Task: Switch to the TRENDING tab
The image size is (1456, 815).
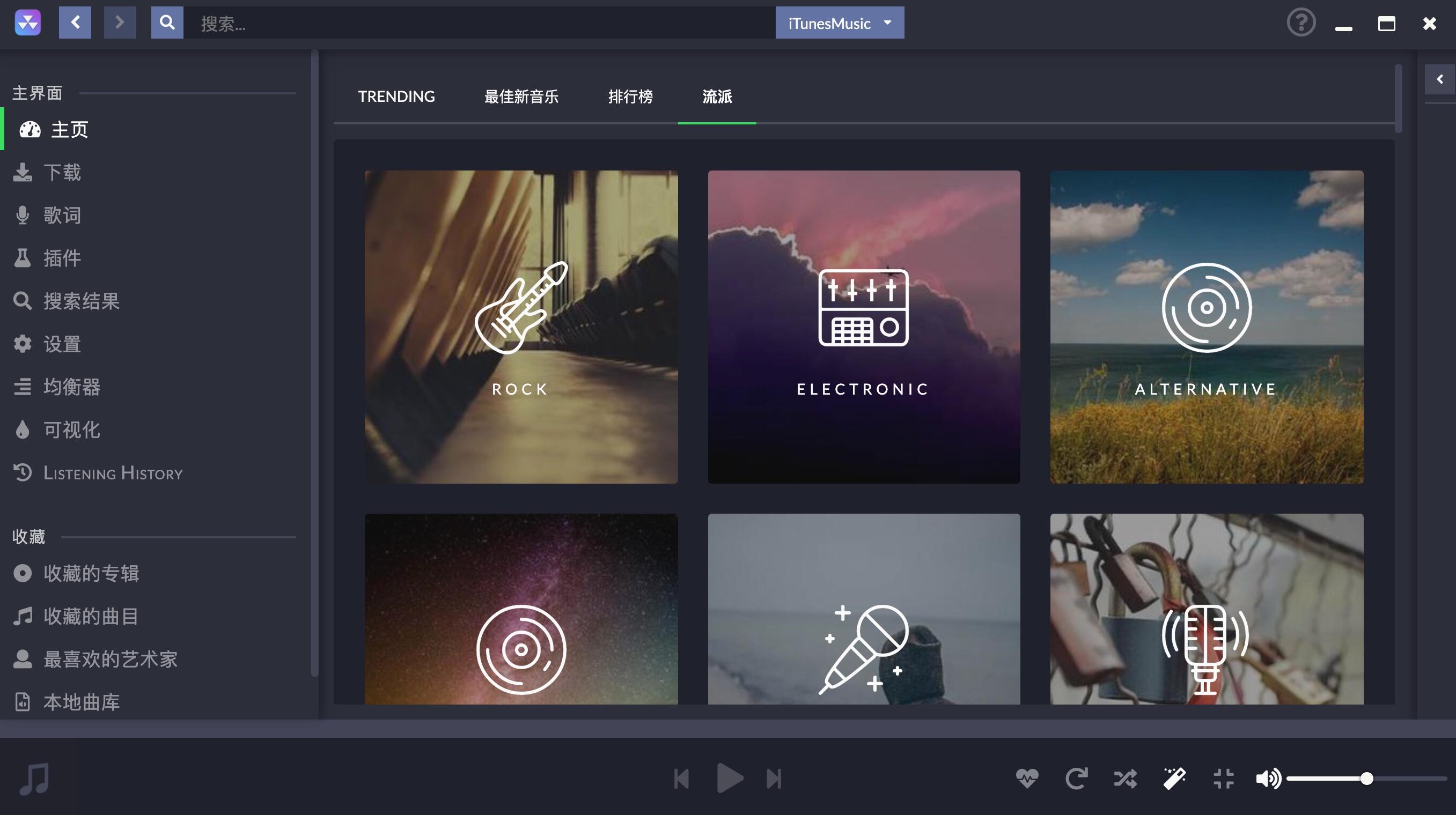Action: tap(396, 97)
